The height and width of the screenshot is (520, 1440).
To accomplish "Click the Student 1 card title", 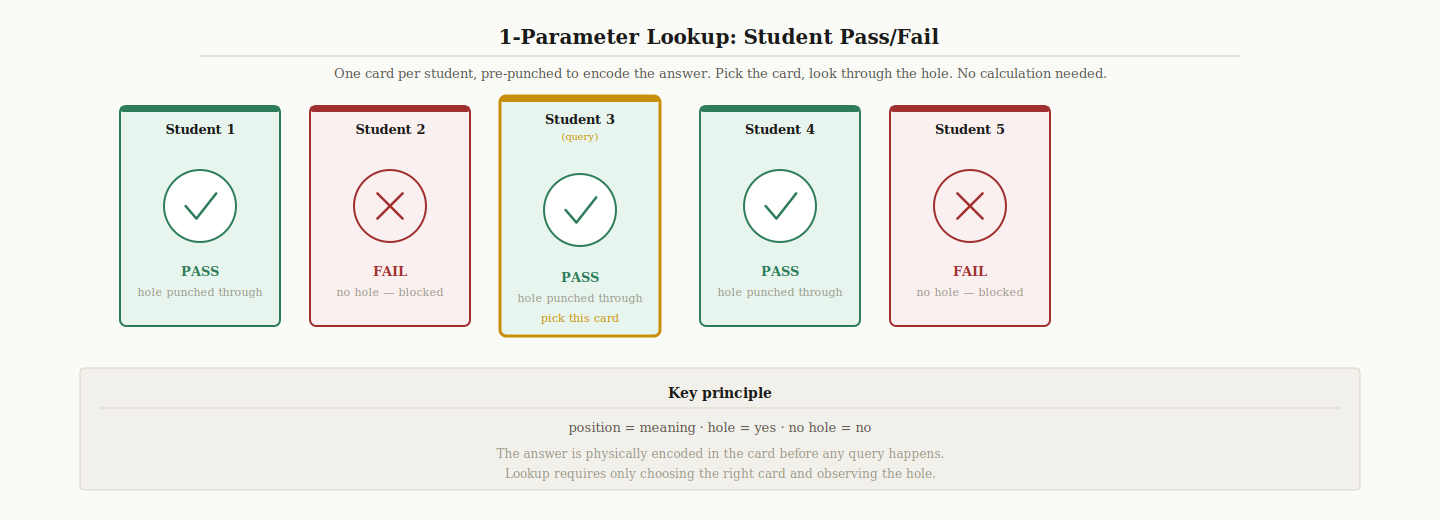I will coord(200,129).
